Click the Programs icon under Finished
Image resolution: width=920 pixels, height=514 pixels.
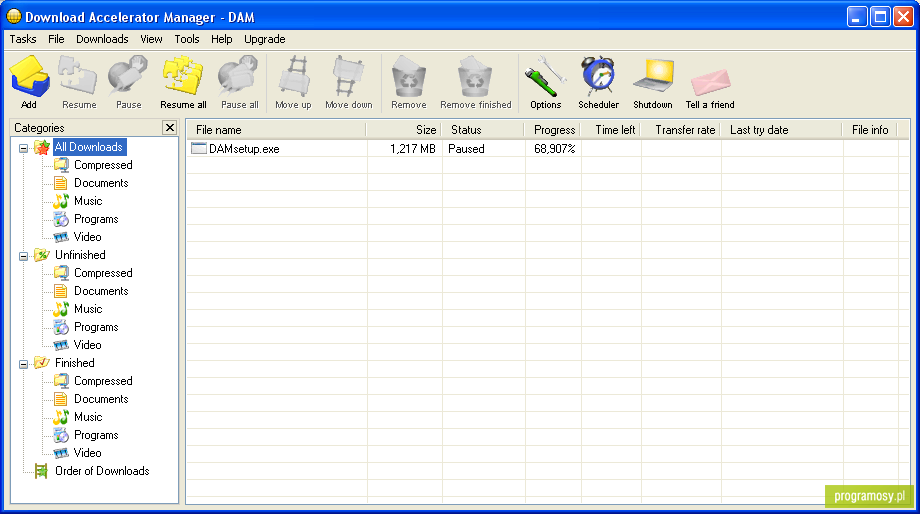click(x=61, y=435)
